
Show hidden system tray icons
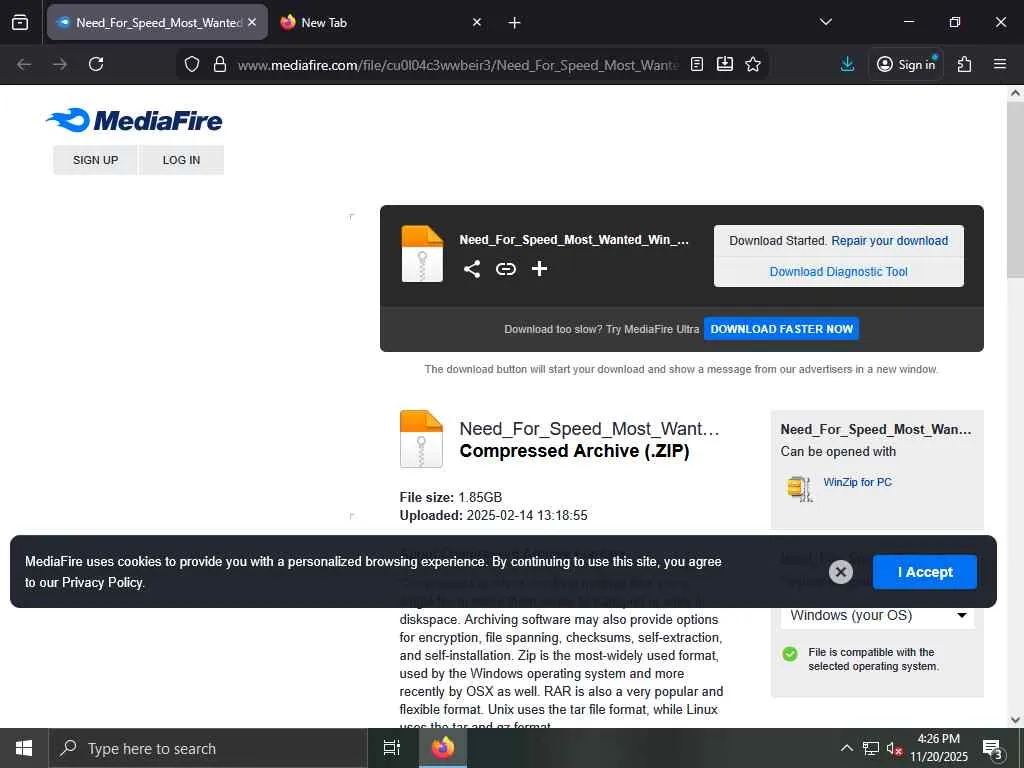(x=846, y=748)
